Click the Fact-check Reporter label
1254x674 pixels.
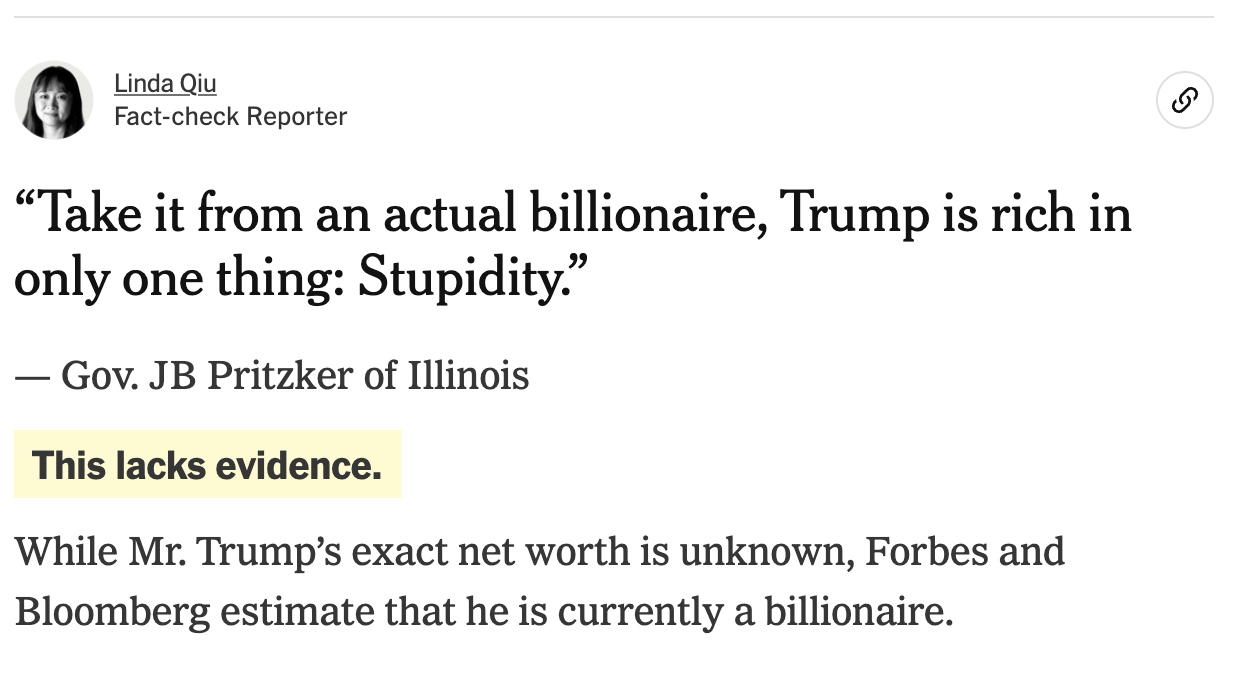(x=231, y=117)
